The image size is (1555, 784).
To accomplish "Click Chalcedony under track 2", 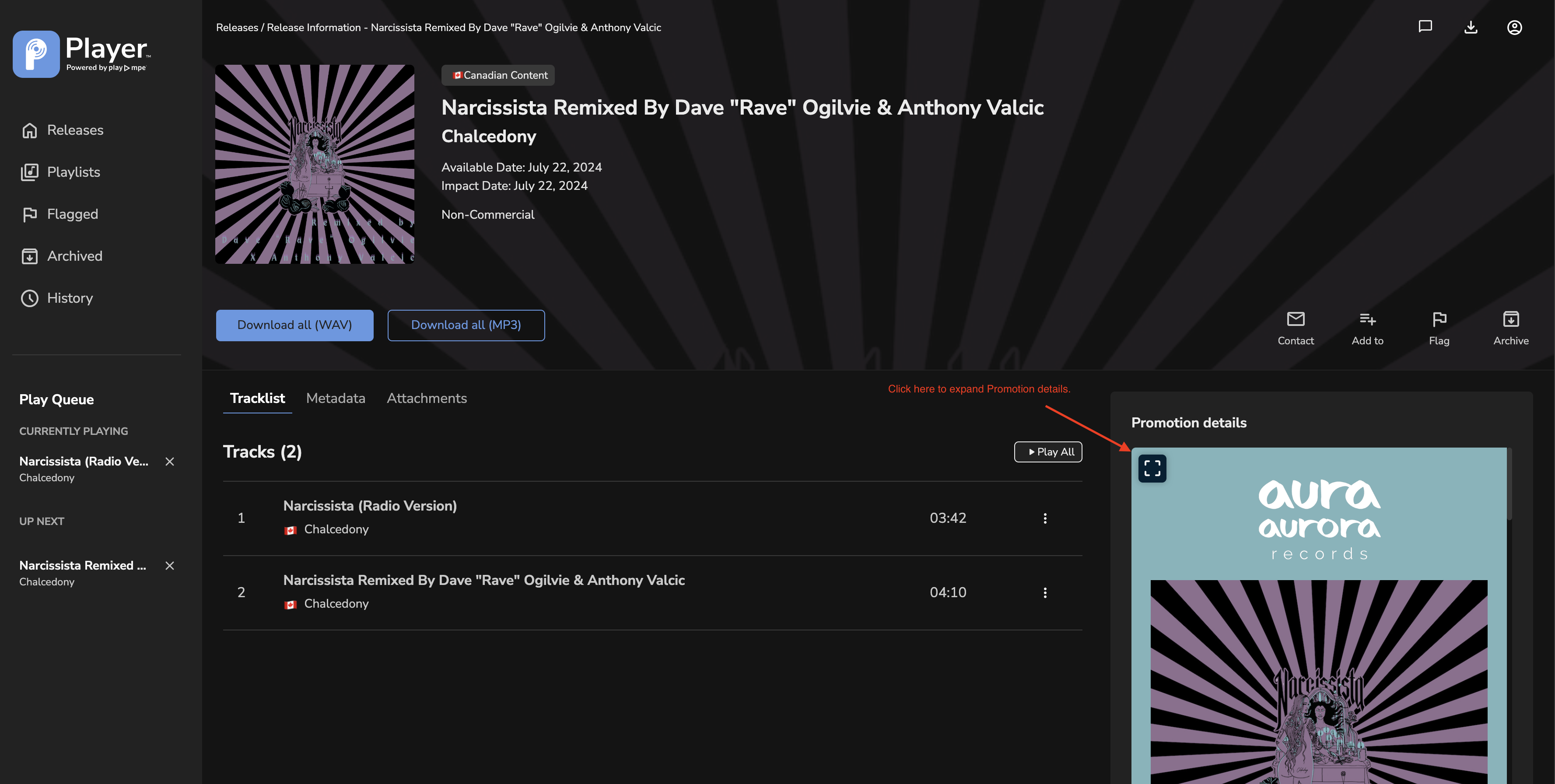I will 336,604.
